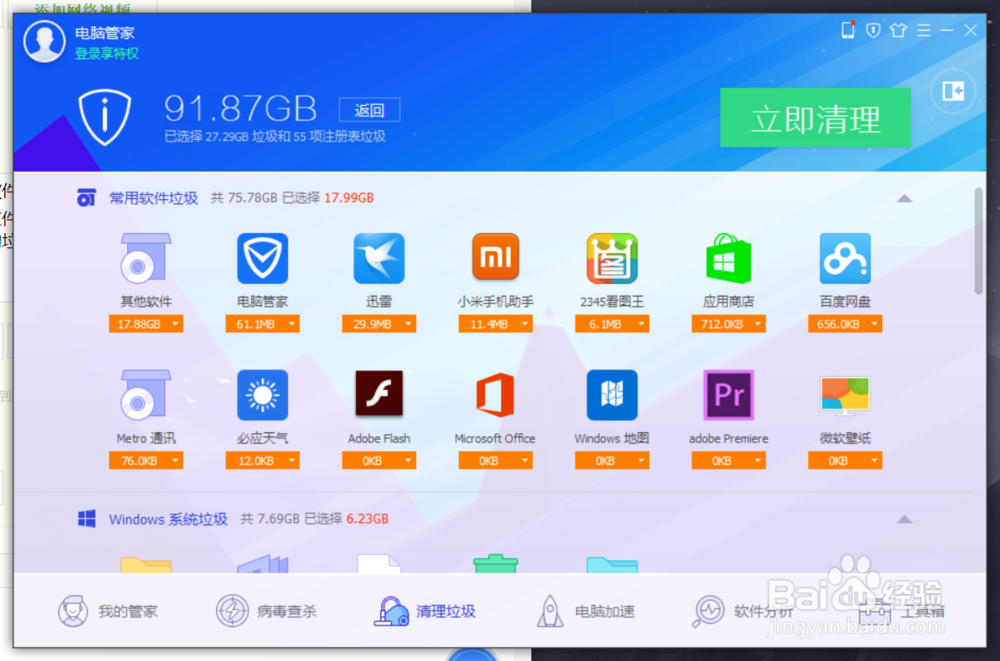1000x661 pixels.
Task: Click the 17.99GB selected size text
Action: tap(349, 198)
